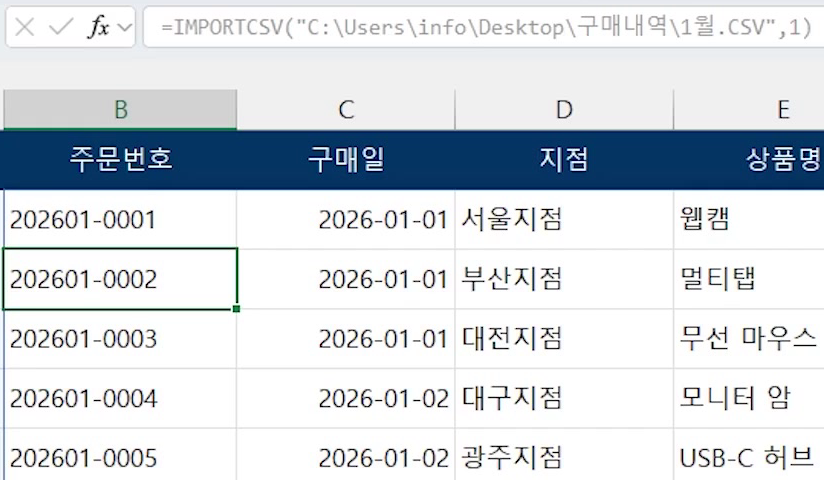Select cell with order 202601-0002
Image resolution: width=824 pixels, height=480 pixels.
coord(120,279)
